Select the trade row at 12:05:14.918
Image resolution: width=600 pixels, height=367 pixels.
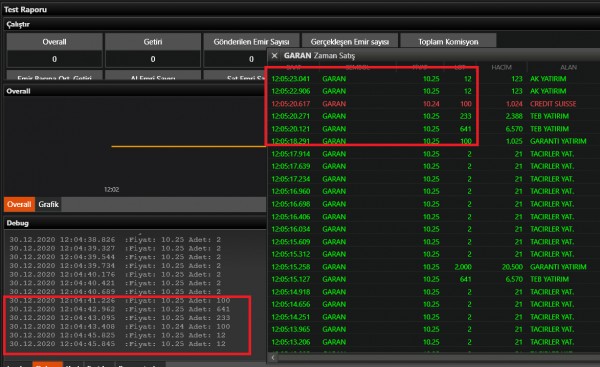pos(434,292)
